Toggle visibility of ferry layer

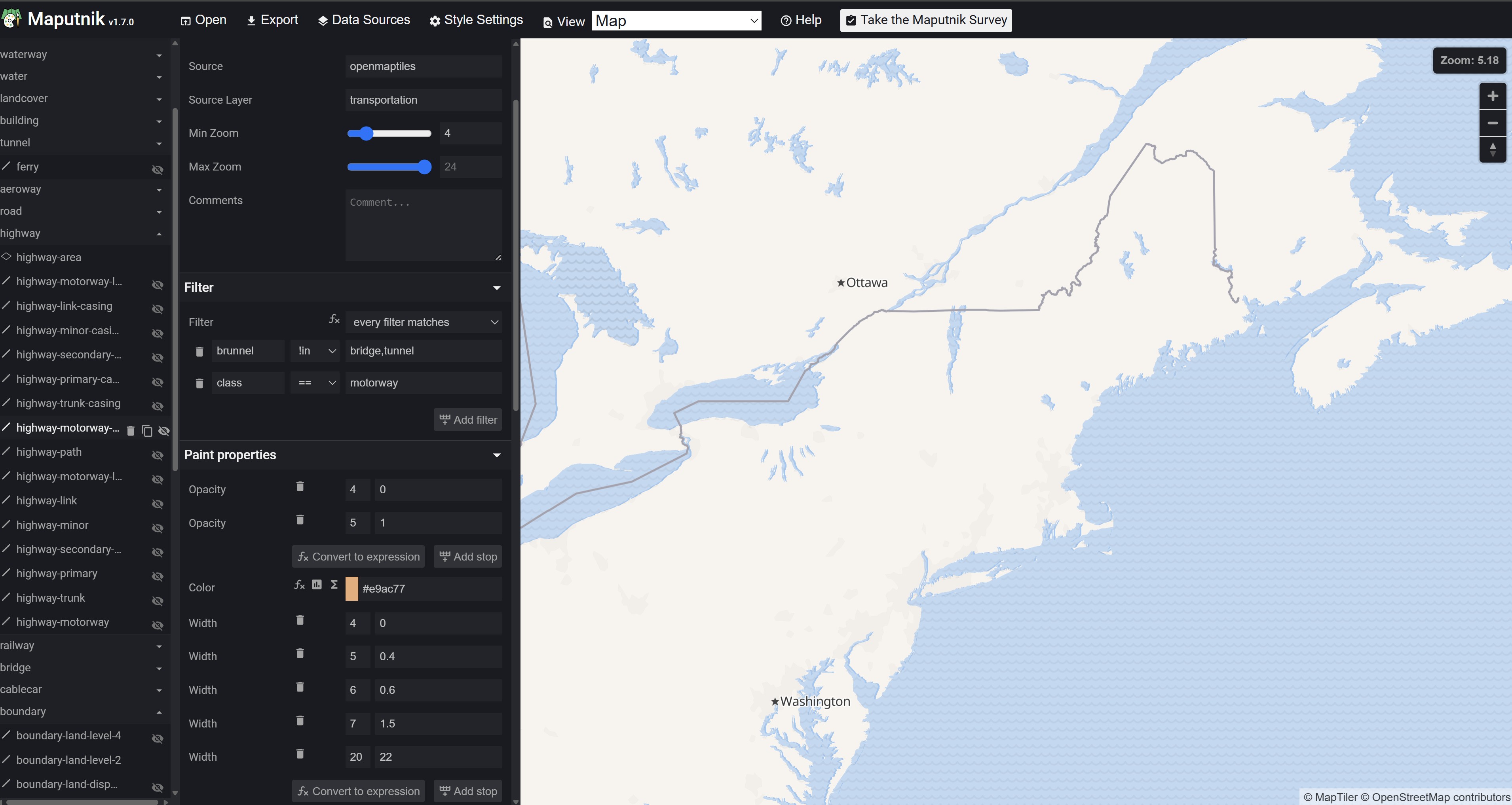click(158, 170)
